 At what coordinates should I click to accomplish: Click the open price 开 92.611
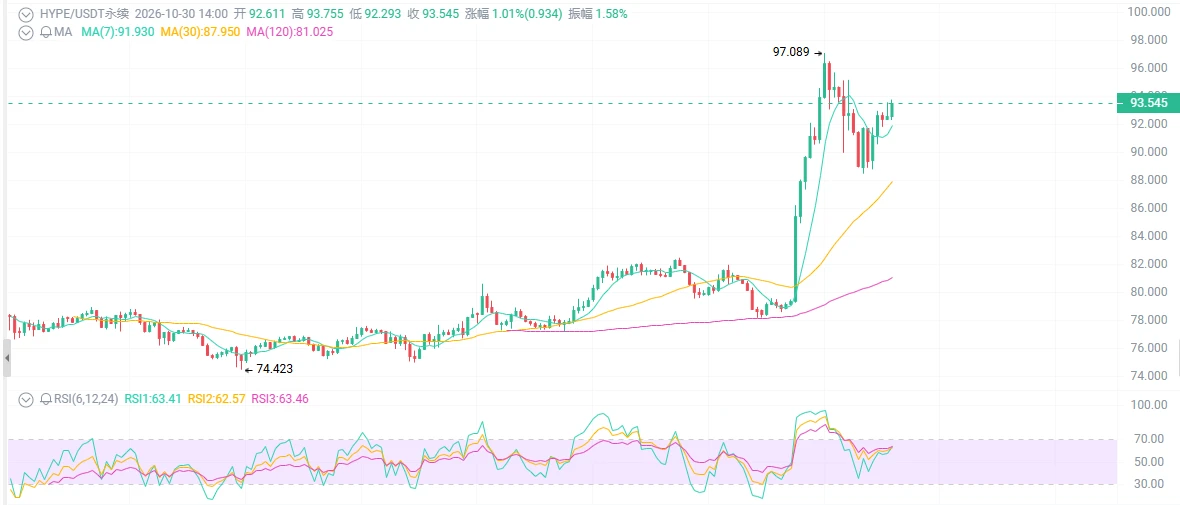(260, 14)
